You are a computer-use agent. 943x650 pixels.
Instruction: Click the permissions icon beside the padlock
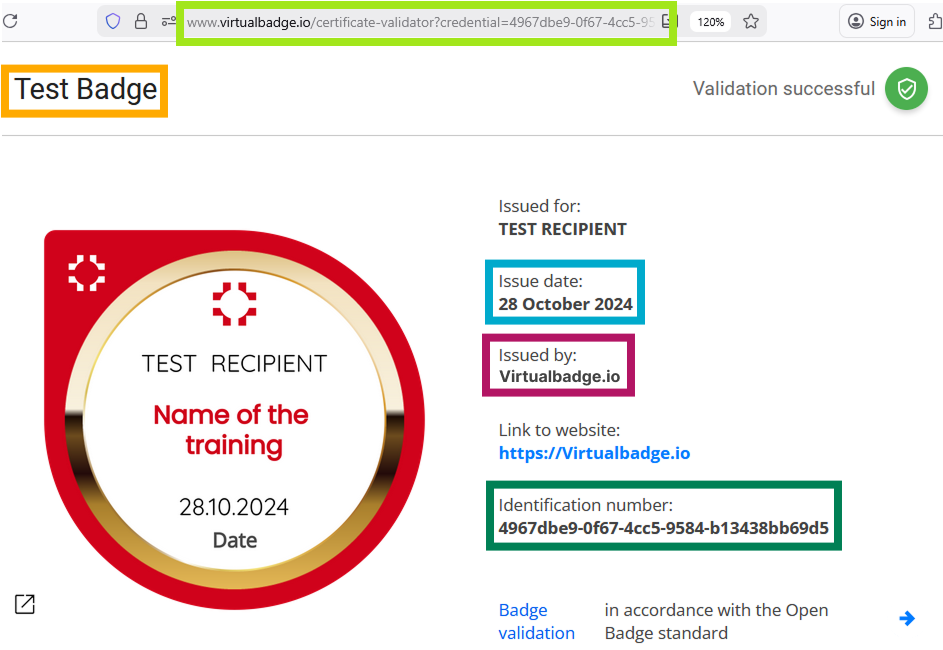[x=168, y=22]
